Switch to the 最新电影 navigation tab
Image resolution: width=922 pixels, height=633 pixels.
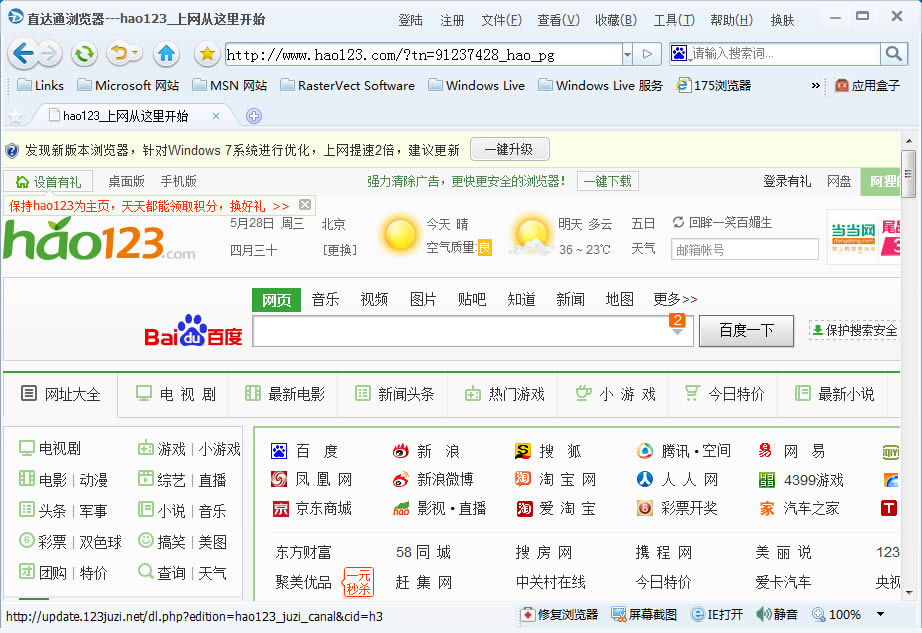click(285, 394)
